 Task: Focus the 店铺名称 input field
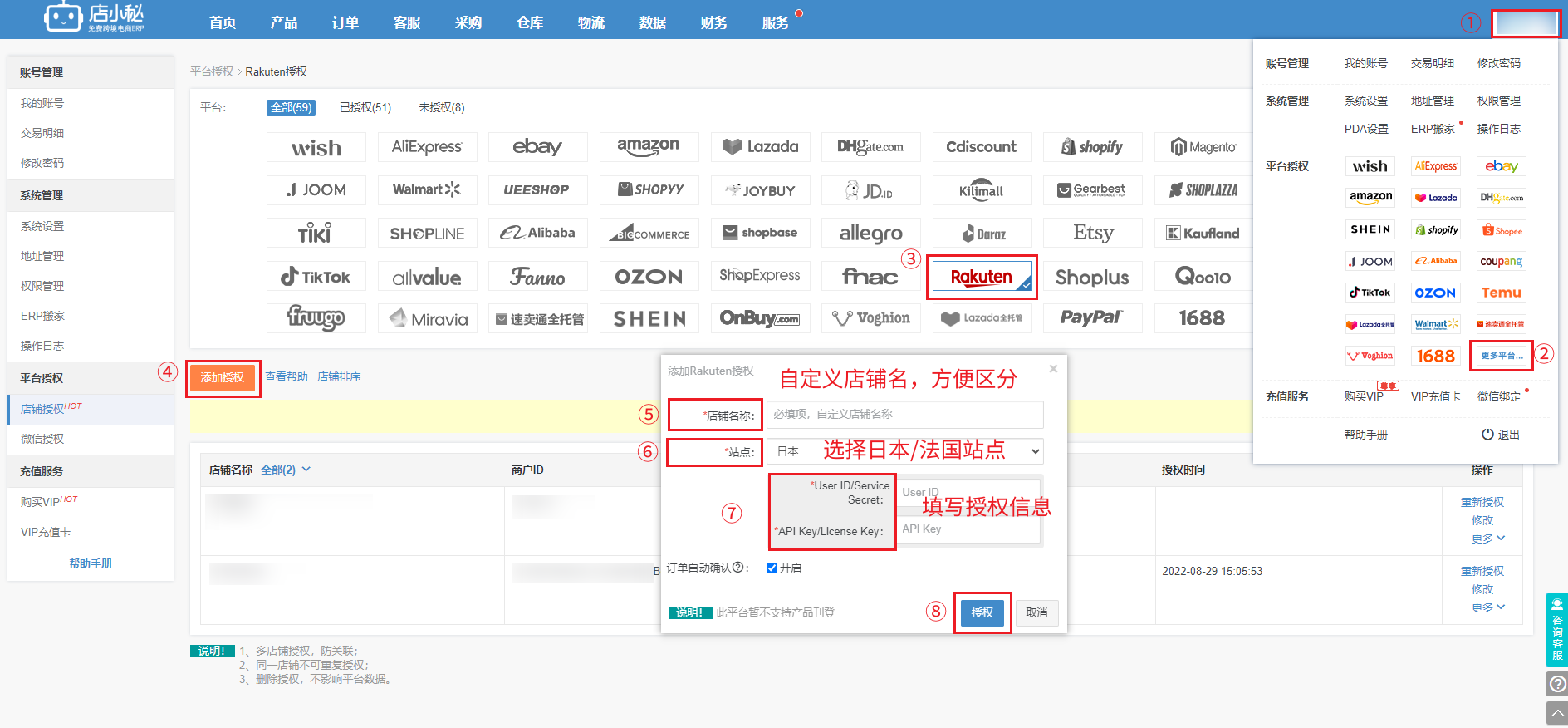904,414
